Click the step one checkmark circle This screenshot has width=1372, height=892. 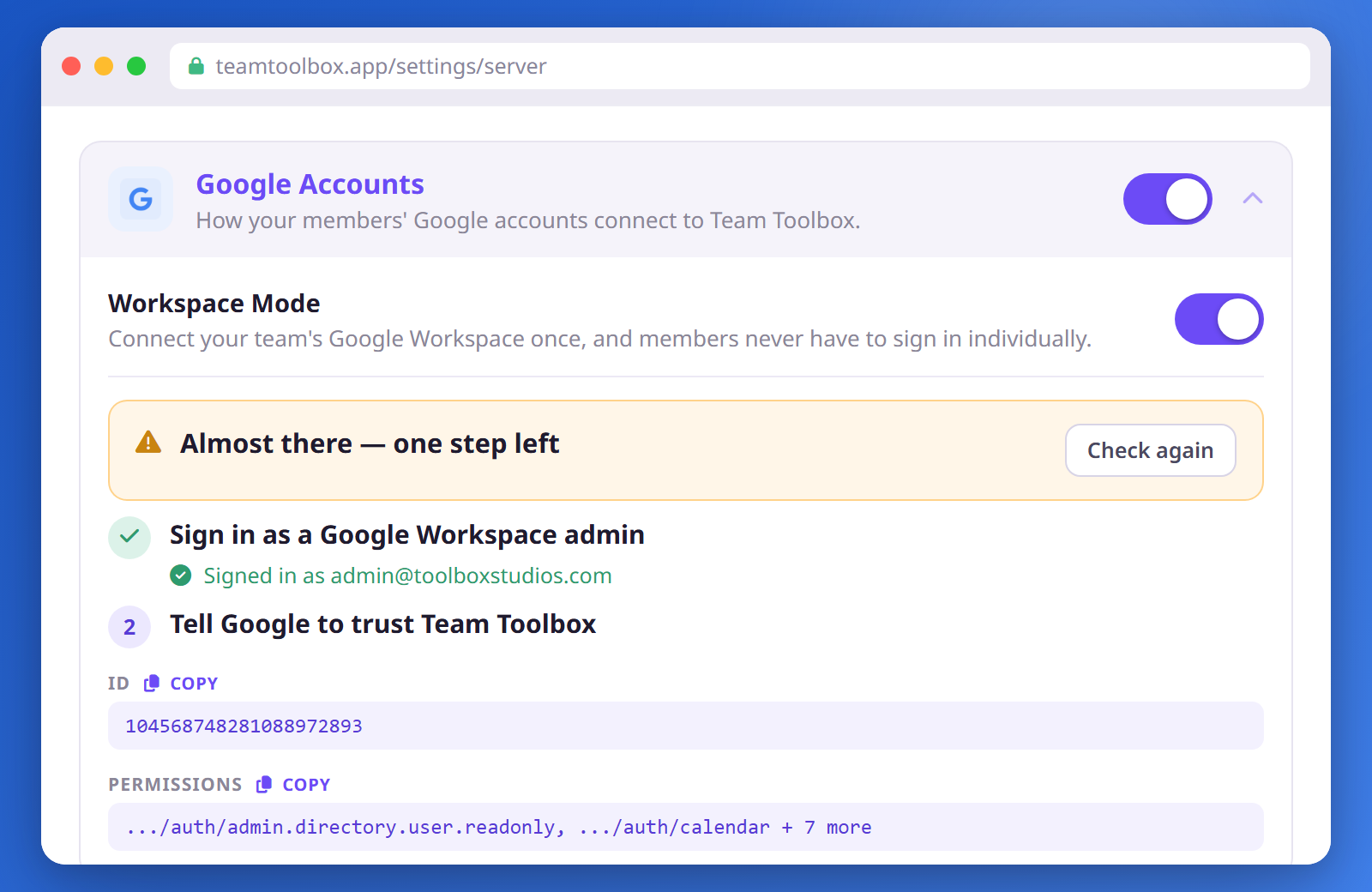[129, 537]
